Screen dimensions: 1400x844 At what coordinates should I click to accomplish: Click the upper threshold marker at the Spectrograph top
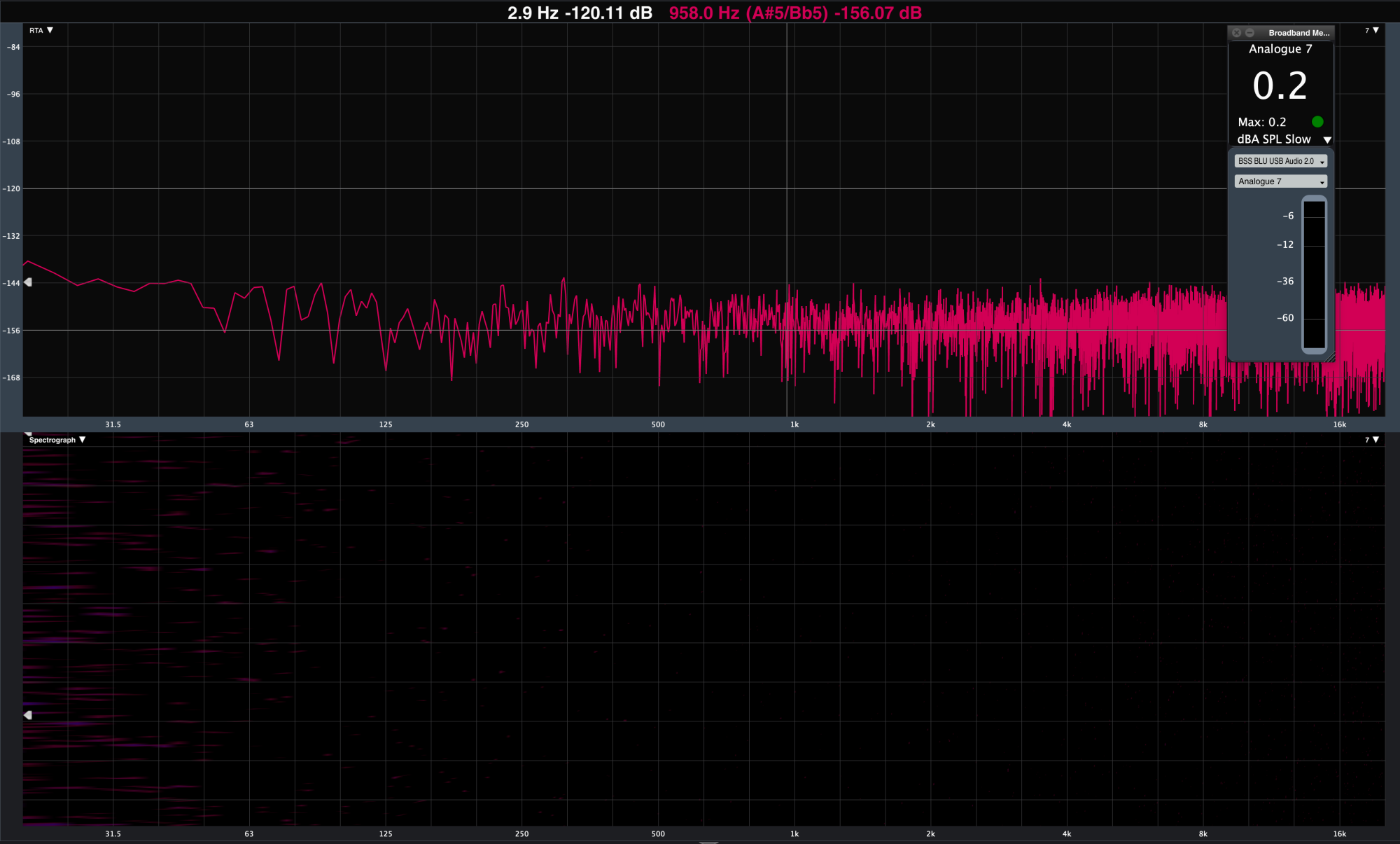tap(28, 434)
